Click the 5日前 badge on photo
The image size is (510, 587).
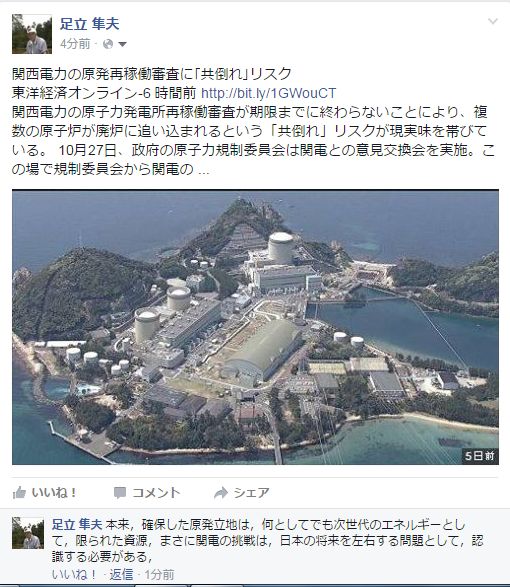click(x=480, y=456)
